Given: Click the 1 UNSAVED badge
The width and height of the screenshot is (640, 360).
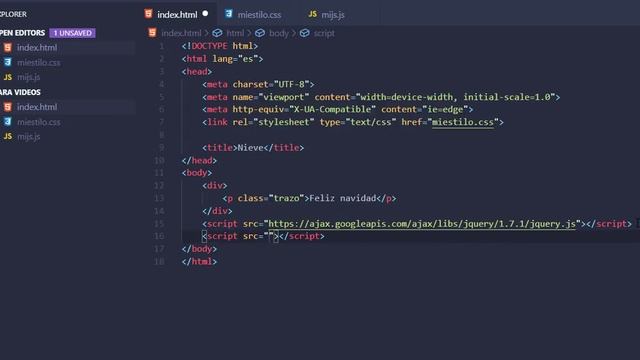Looking at the screenshot, I should [x=73, y=33].
